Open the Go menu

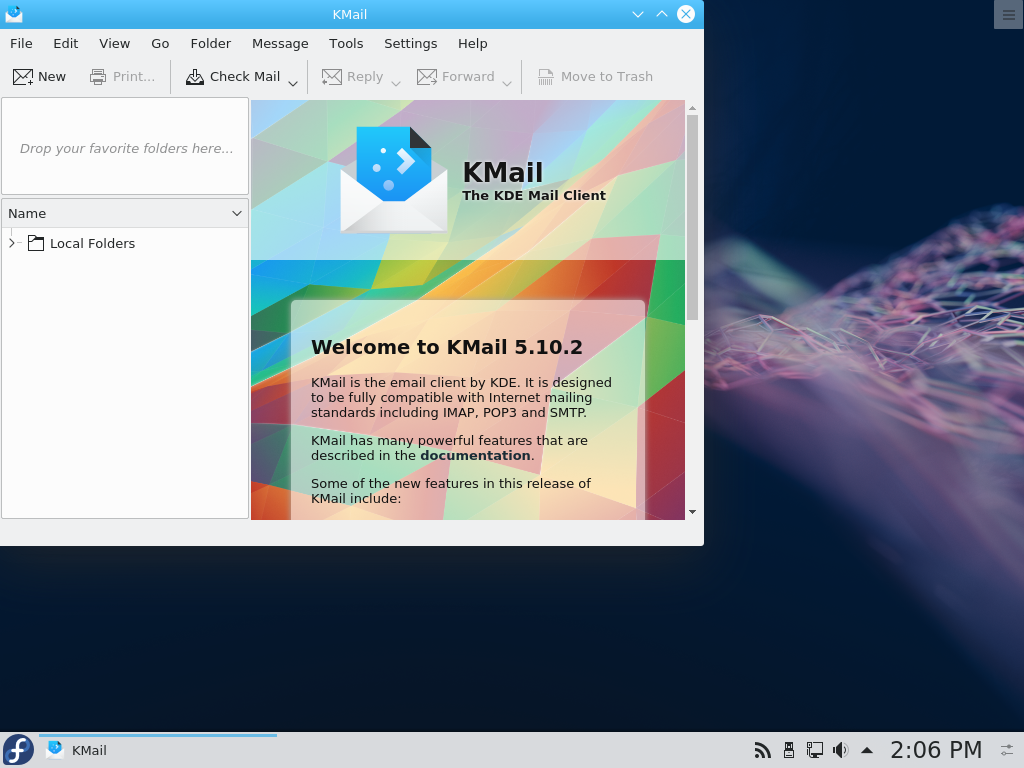click(x=160, y=44)
